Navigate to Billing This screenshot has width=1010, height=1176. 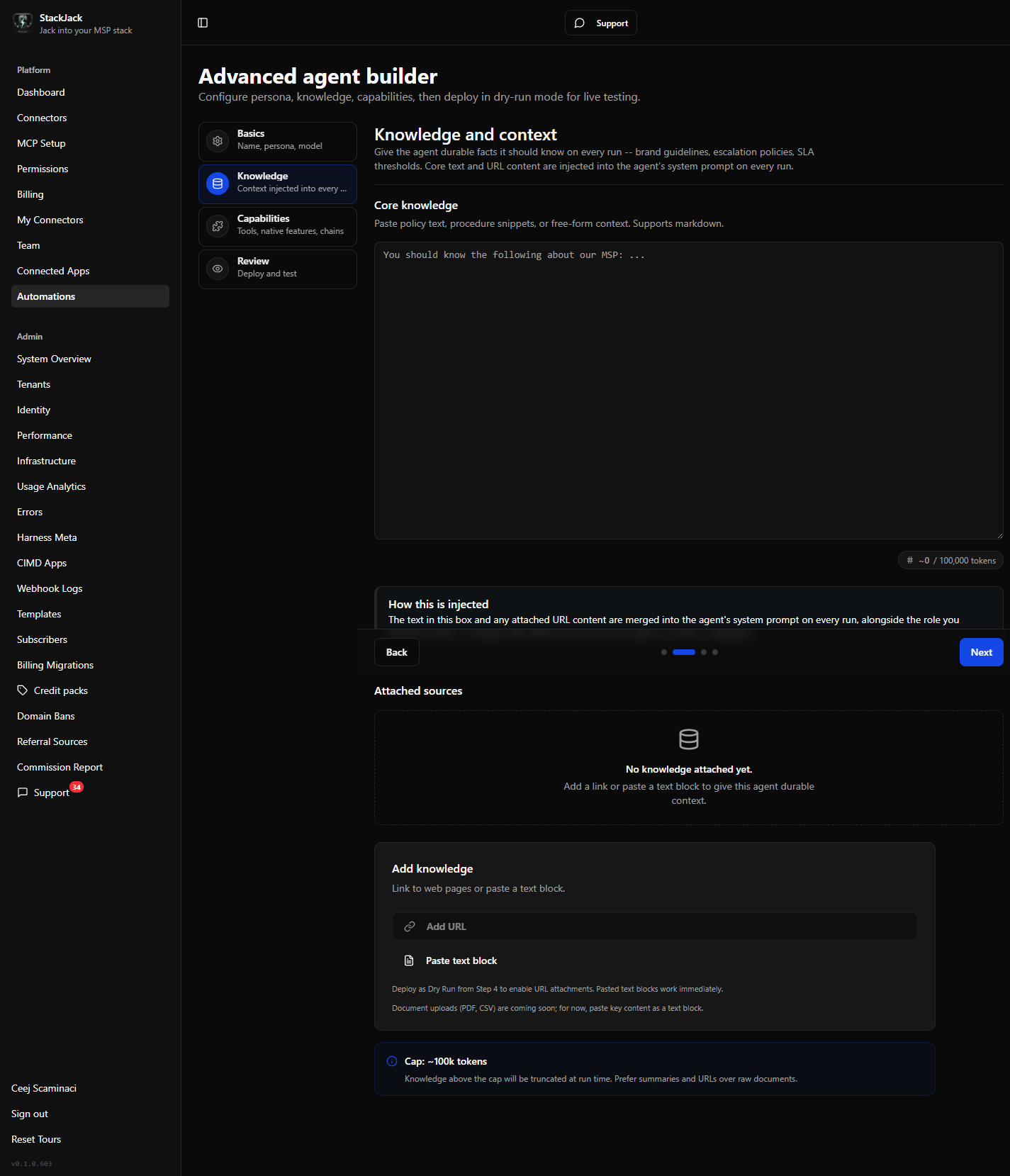pos(90,194)
